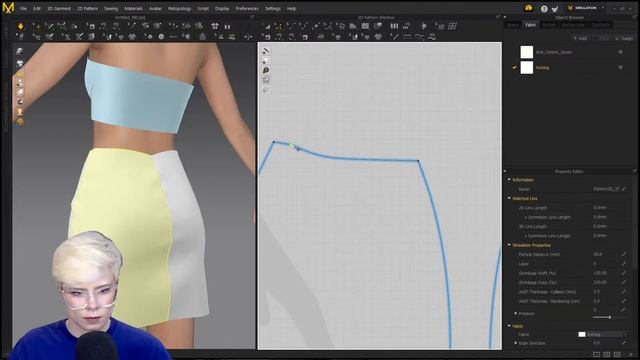Click the pencil icon for Particle Distance

pyautogui.click(x=624, y=254)
